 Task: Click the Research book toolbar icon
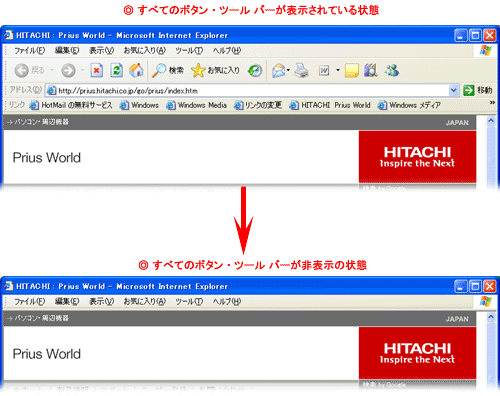point(371,70)
